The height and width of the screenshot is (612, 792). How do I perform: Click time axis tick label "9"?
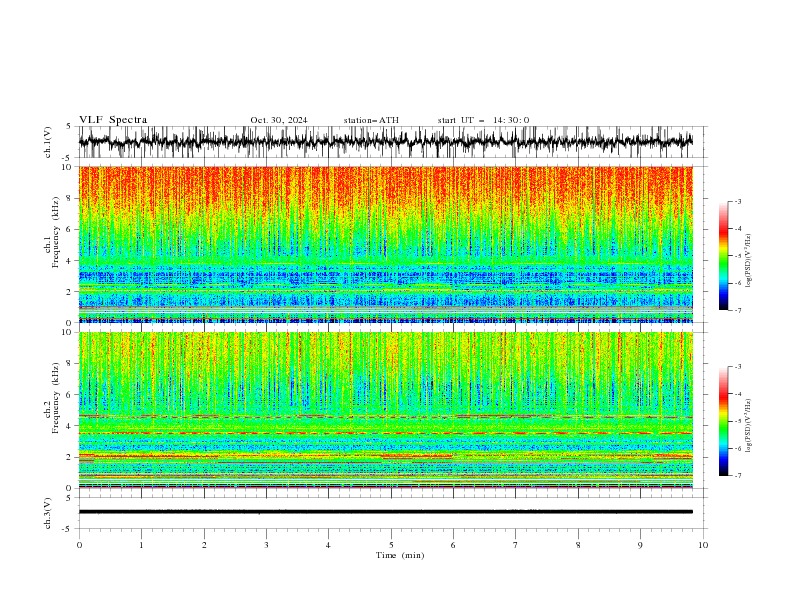click(640, 545)
